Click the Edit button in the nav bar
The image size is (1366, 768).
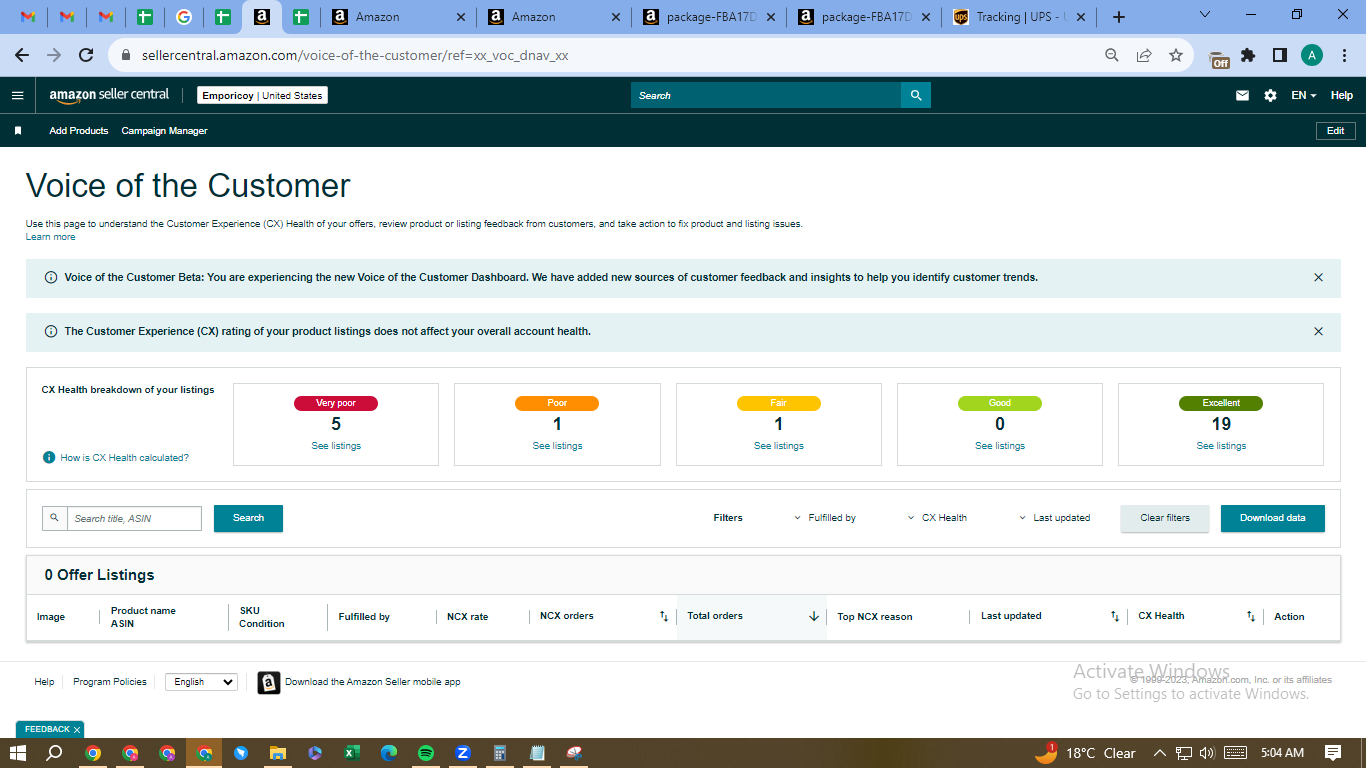(1335, 131)
